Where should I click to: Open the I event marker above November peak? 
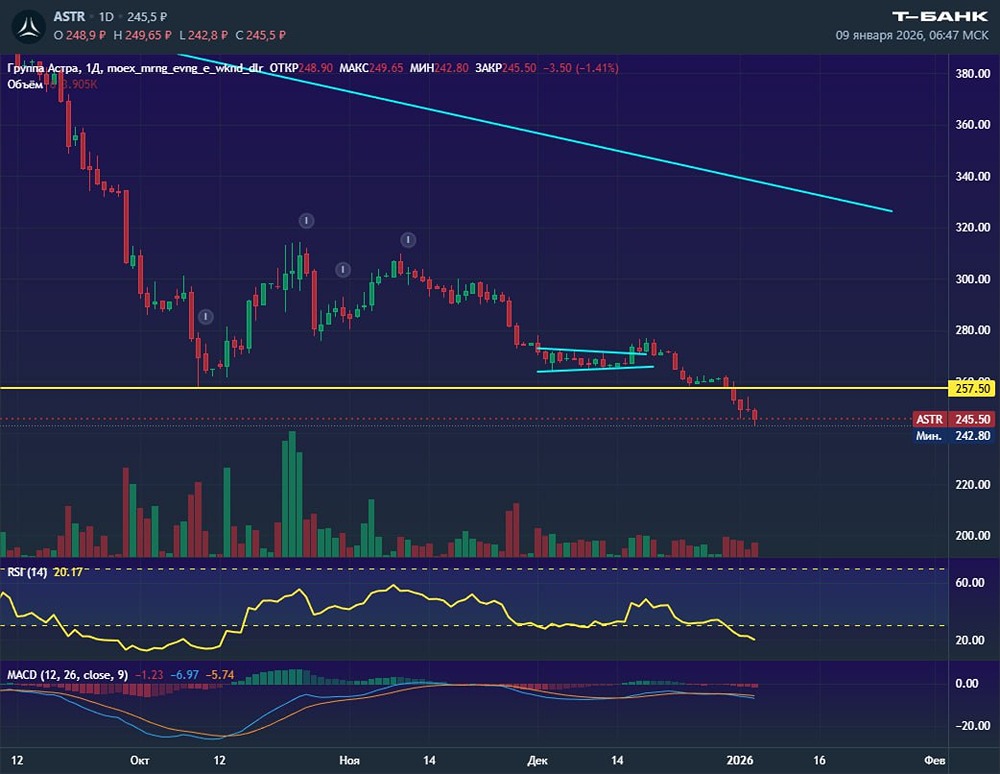tap(408, 240)
